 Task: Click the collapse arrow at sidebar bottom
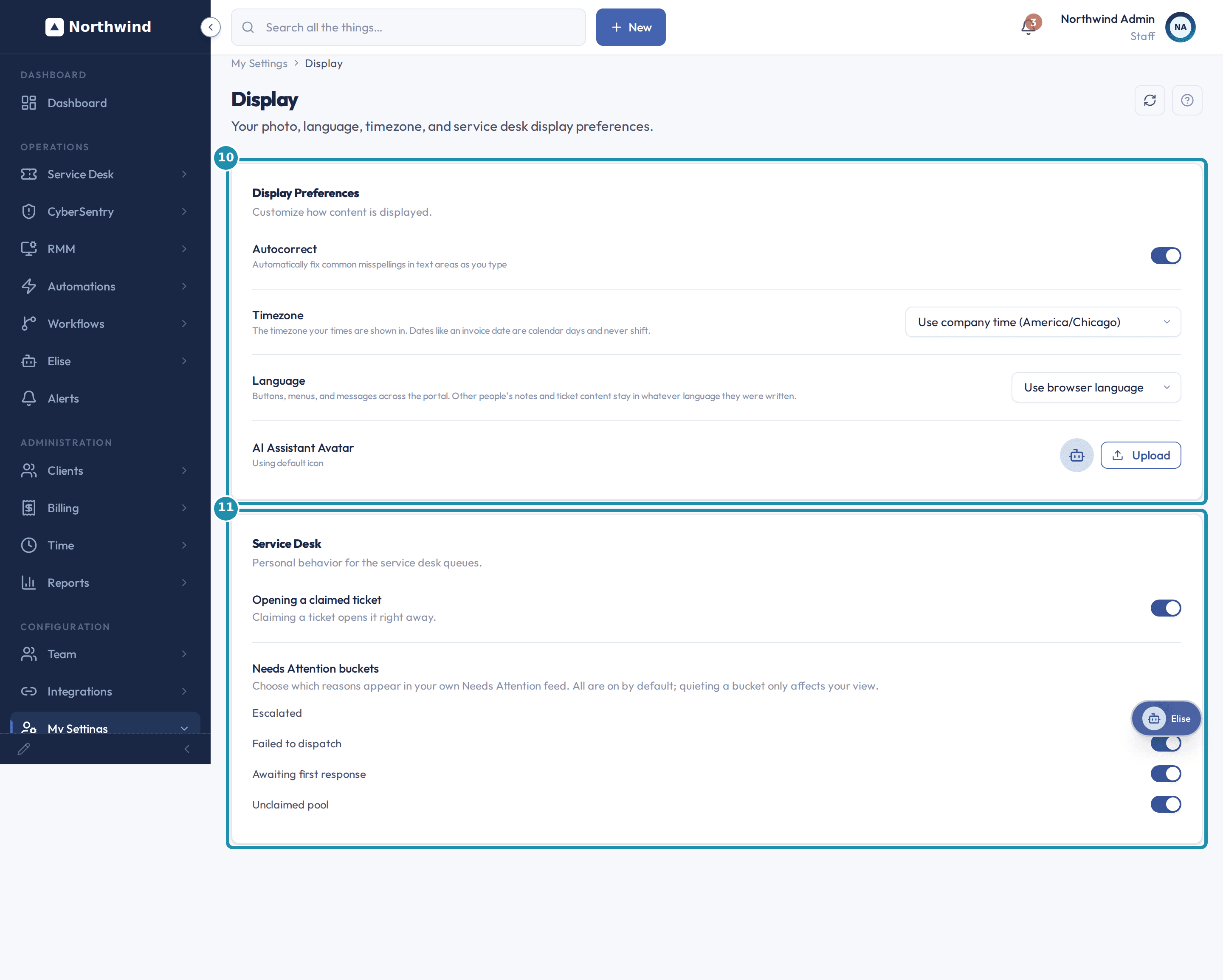[x=187, y=749]
